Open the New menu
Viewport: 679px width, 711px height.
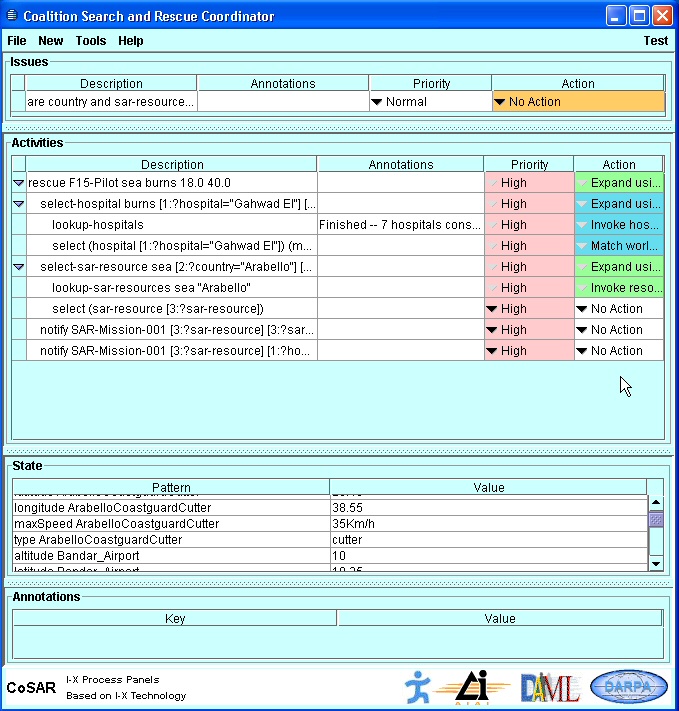click(x=51, y=41)
